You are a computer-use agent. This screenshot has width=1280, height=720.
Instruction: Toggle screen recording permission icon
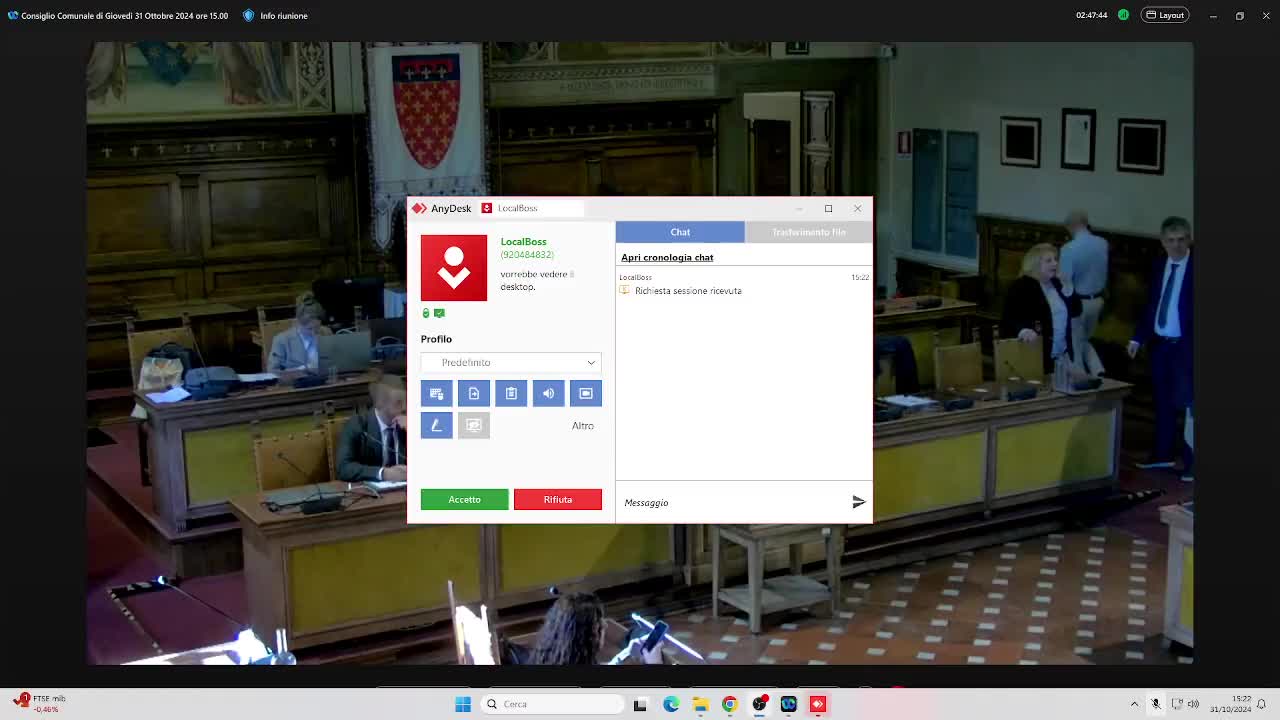pyautogui.click(x=586, y=393)
